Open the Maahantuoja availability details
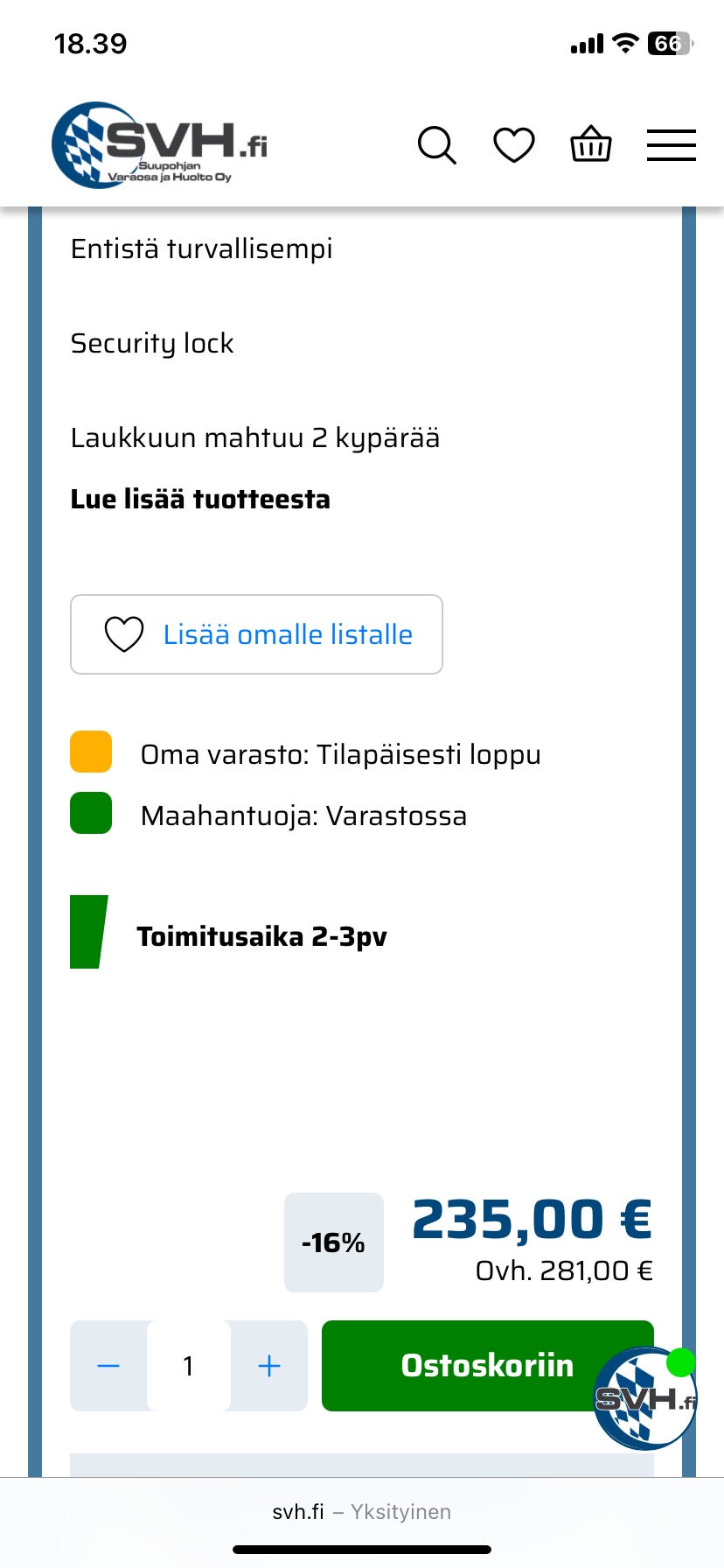This screenshot has height=1568, width=724. click(303, 815)
